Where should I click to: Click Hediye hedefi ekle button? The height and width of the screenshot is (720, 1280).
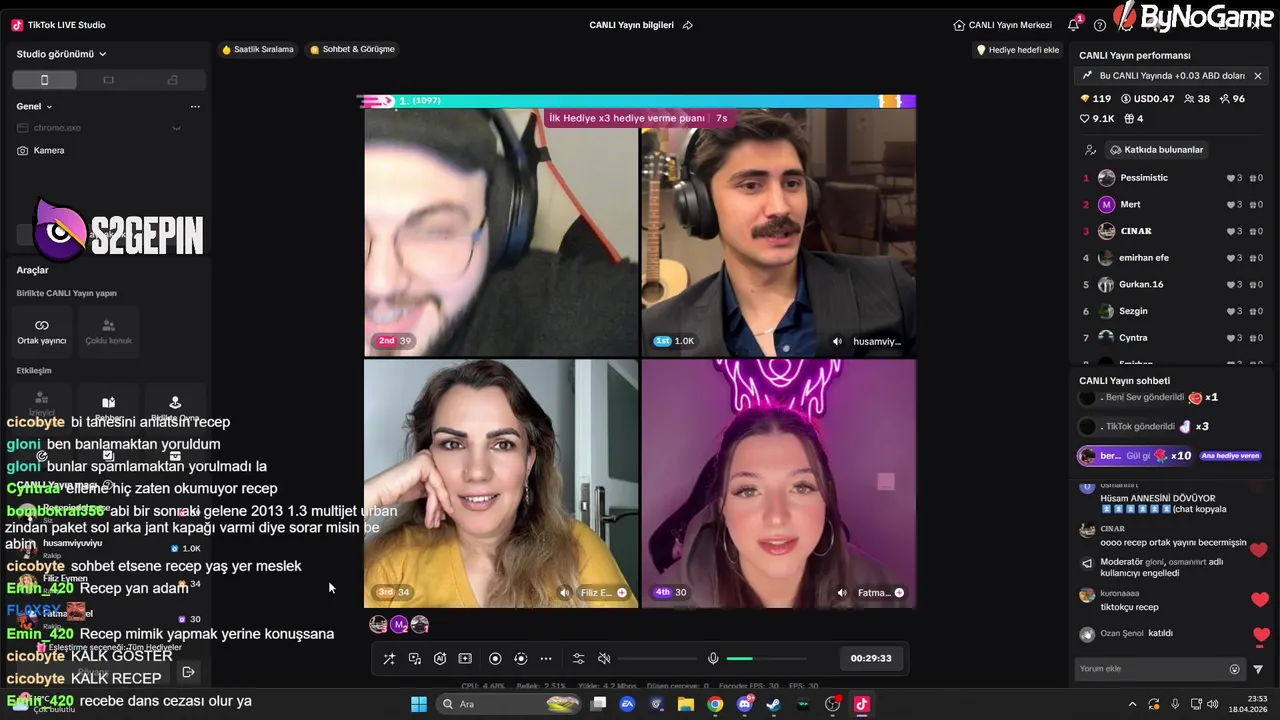tap(1017, 50)
